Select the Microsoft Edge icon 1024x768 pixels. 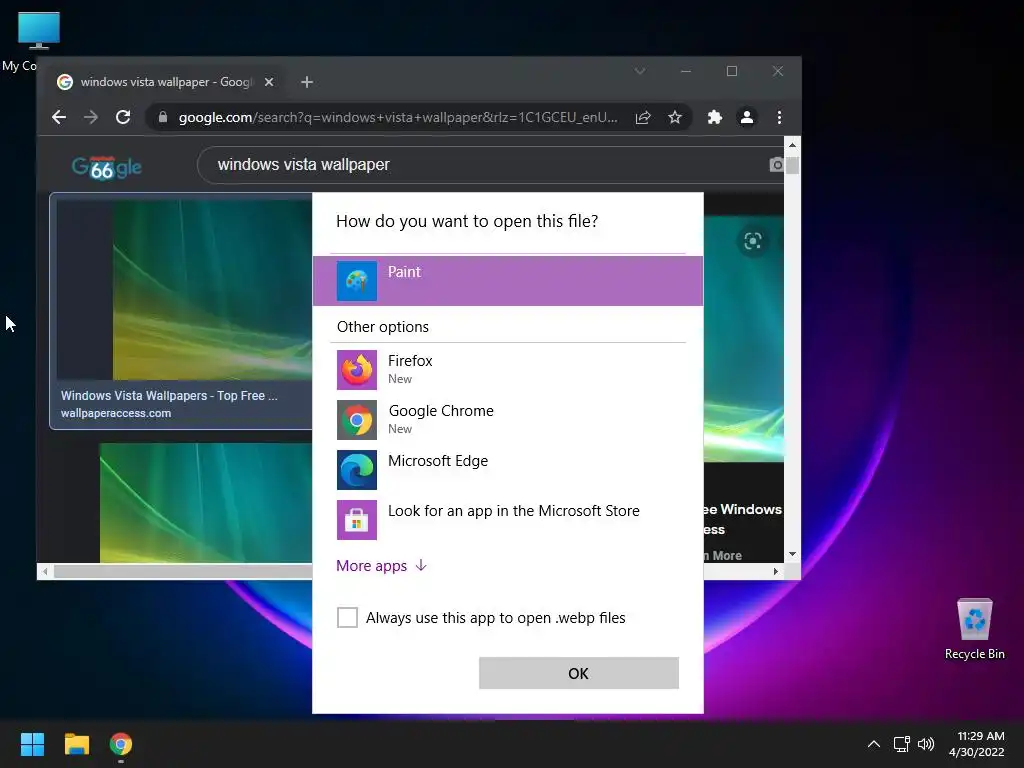tap(357, 470)
